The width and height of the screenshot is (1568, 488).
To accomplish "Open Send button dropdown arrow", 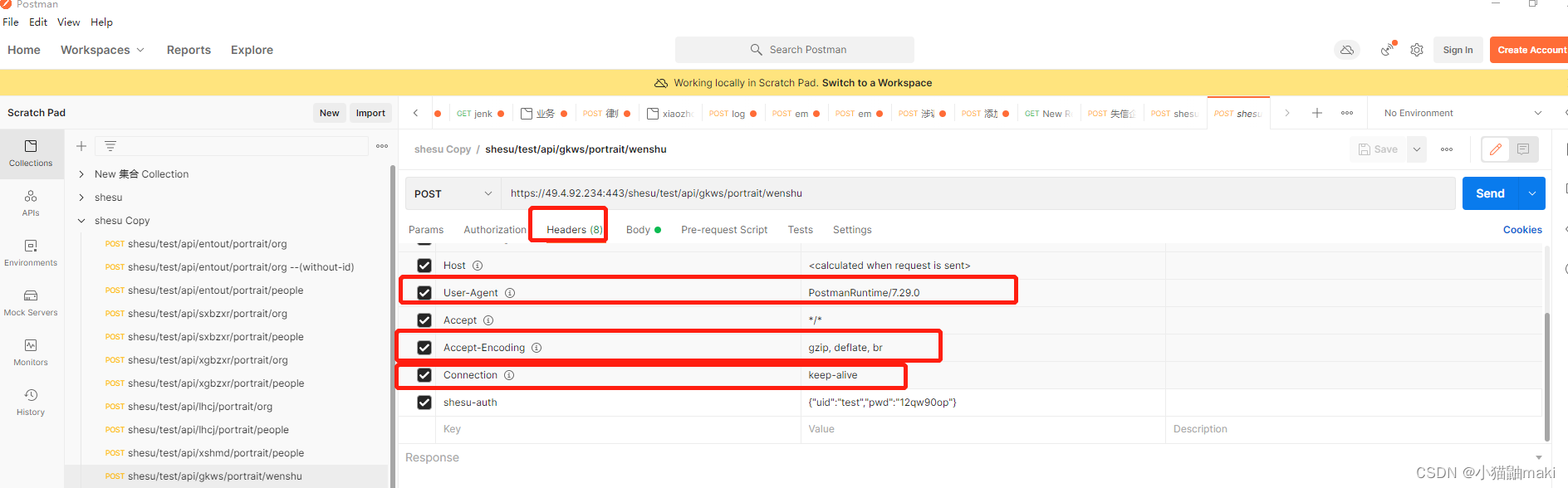I will coord(1531,193).
